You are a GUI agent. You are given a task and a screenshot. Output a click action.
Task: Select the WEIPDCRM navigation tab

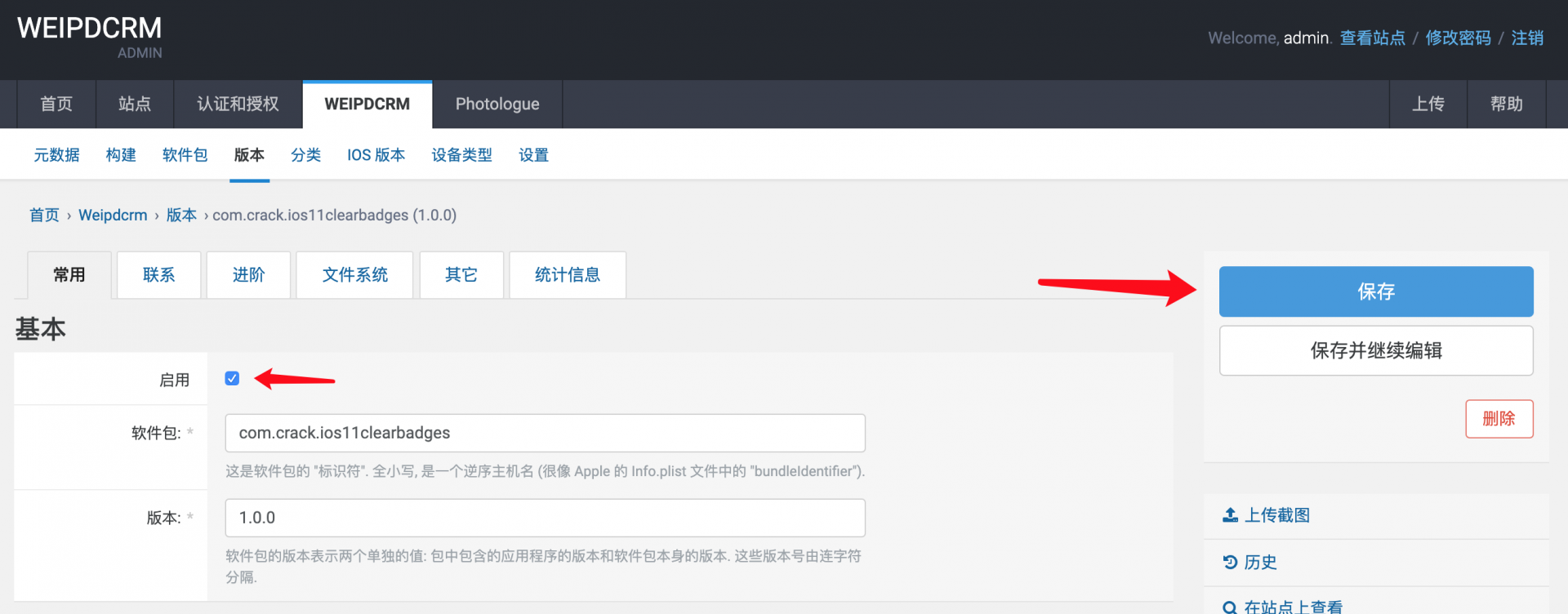point(367,104)
